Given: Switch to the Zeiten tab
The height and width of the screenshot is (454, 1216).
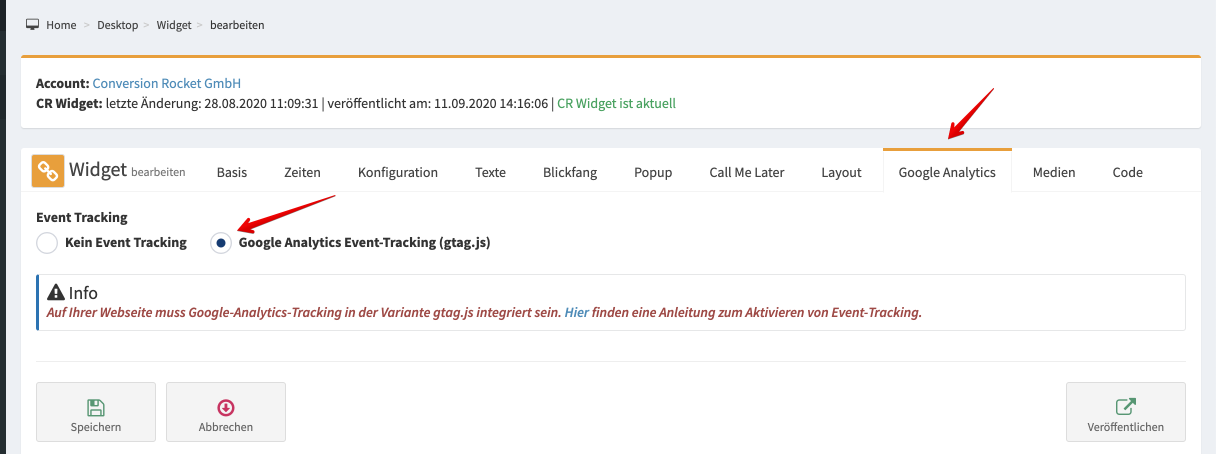Looking at the screenshot, I should coord(302,172).
